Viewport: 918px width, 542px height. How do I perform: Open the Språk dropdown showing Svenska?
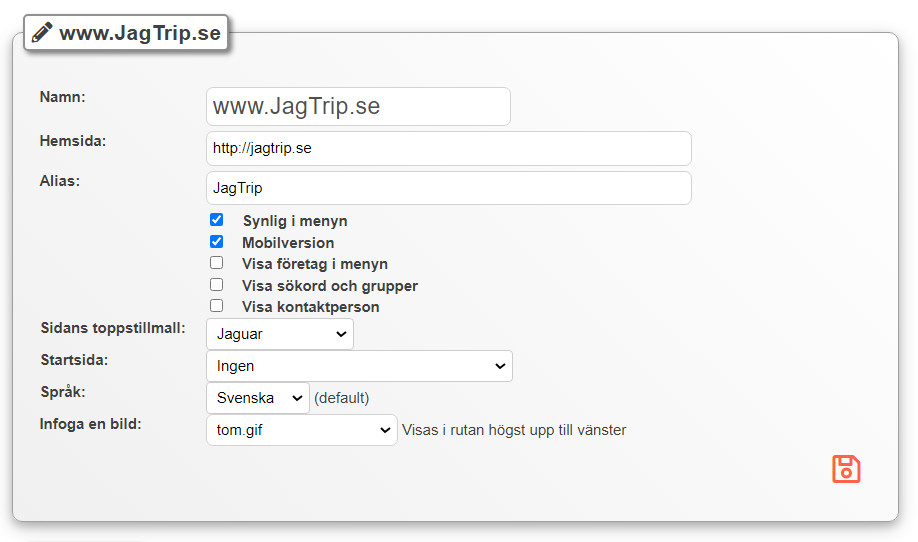pyautogui.click(x=258, y=398)
